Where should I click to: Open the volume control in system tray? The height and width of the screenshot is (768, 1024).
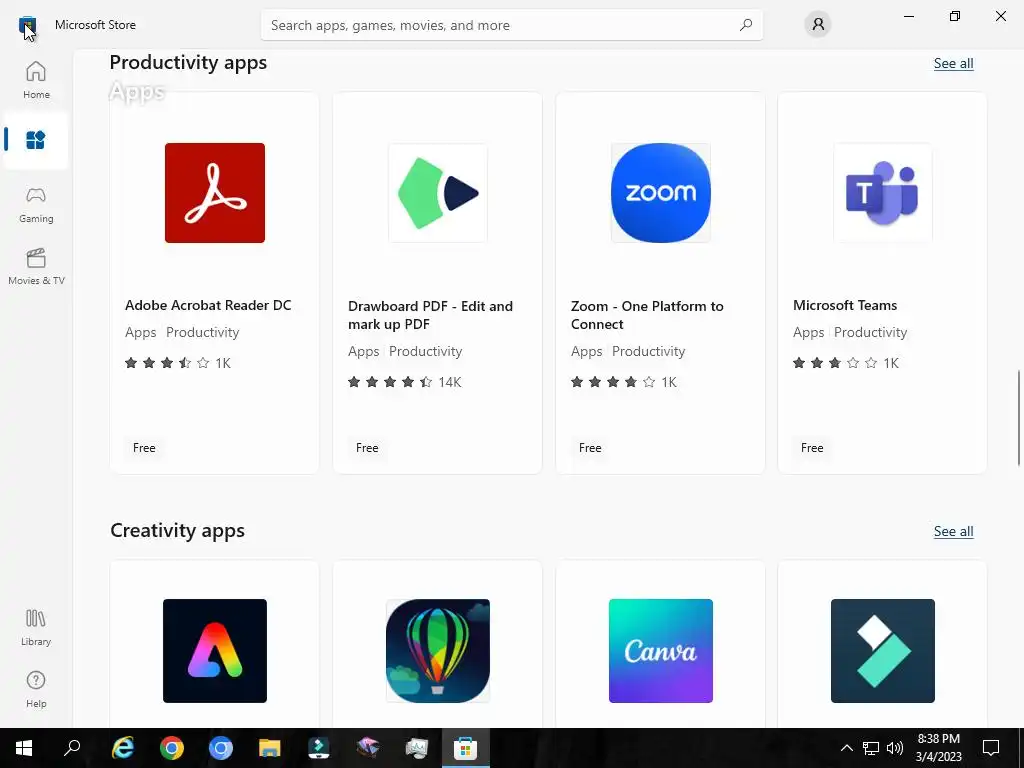(x=895, y=748)
